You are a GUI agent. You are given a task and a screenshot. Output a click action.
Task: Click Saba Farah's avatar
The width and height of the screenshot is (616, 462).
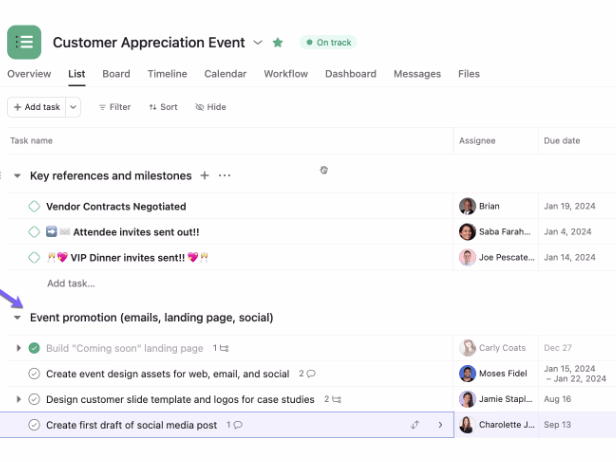pyautogui.click(x=468, y=232)
